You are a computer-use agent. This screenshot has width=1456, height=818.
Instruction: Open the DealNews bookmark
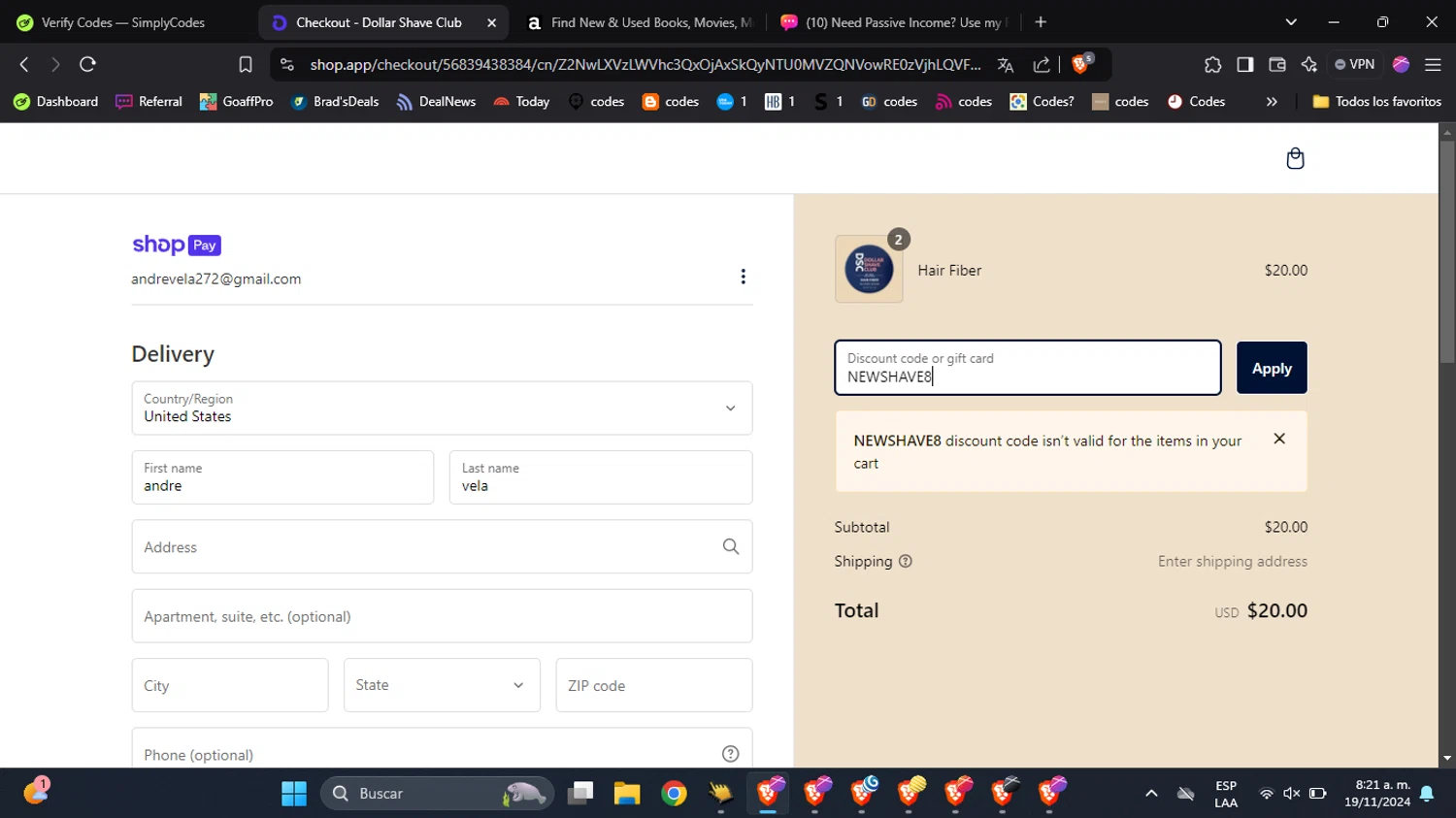pyautogui.click(x=435, y=101)
